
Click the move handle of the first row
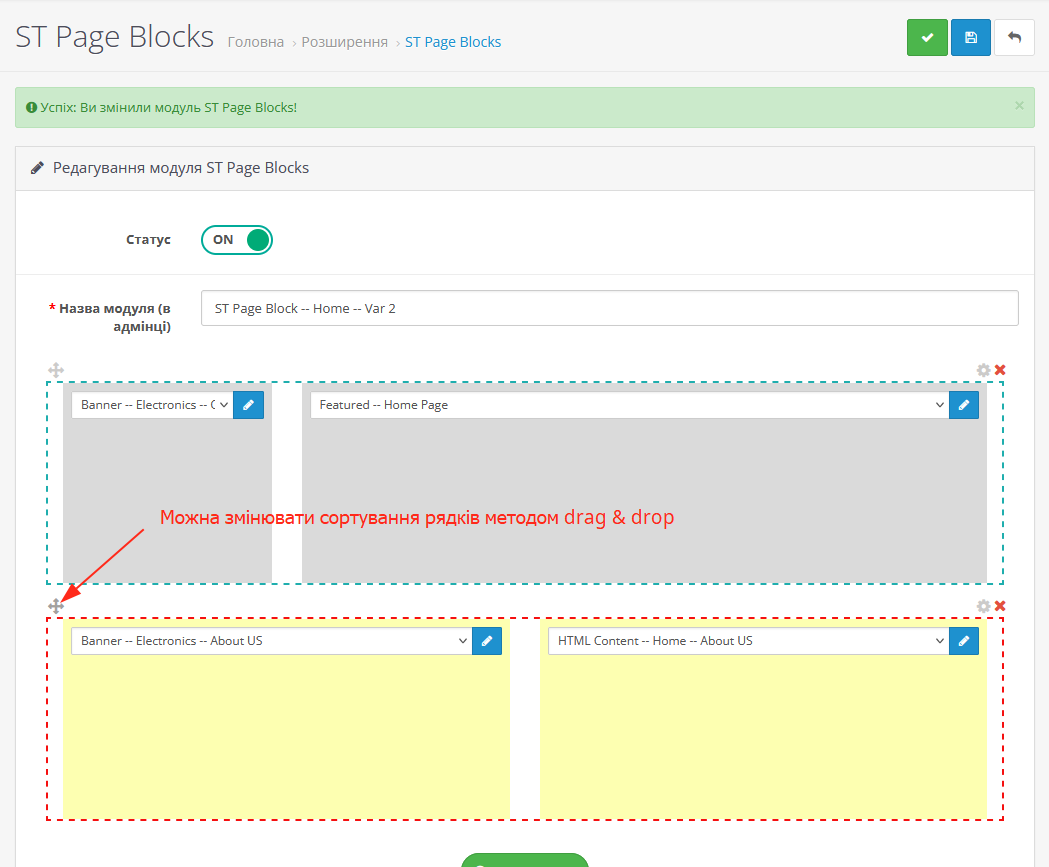[56, 370]
